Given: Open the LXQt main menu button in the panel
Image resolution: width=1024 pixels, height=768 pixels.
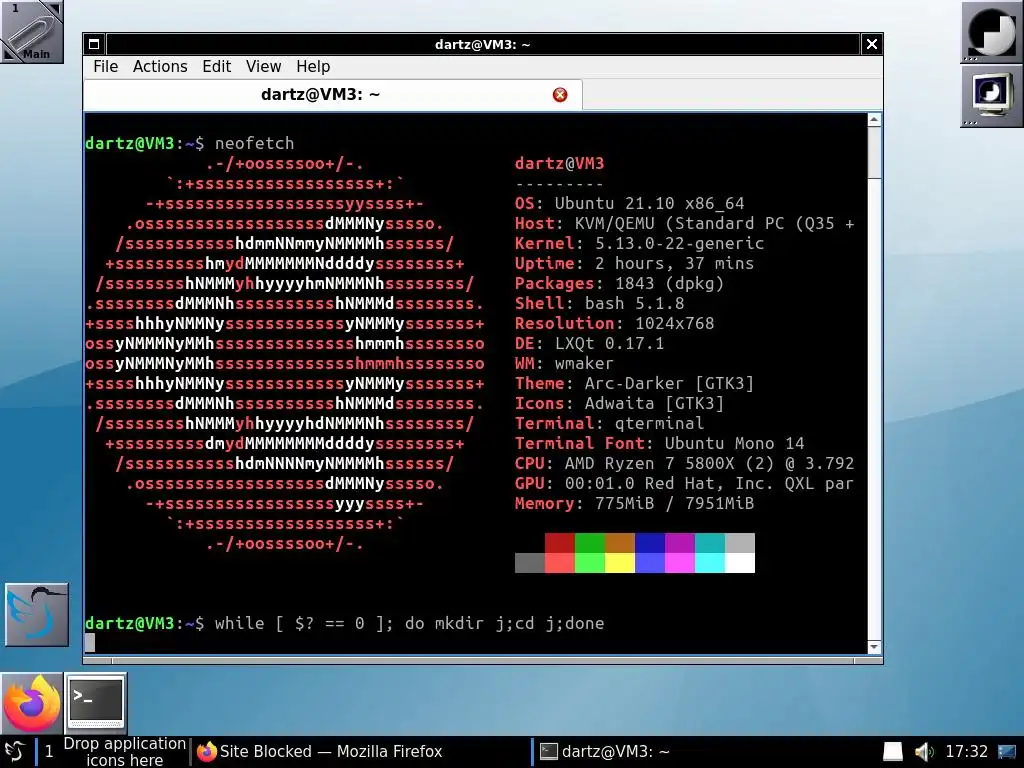Looking at the screenshot, I should pos(14,751).
